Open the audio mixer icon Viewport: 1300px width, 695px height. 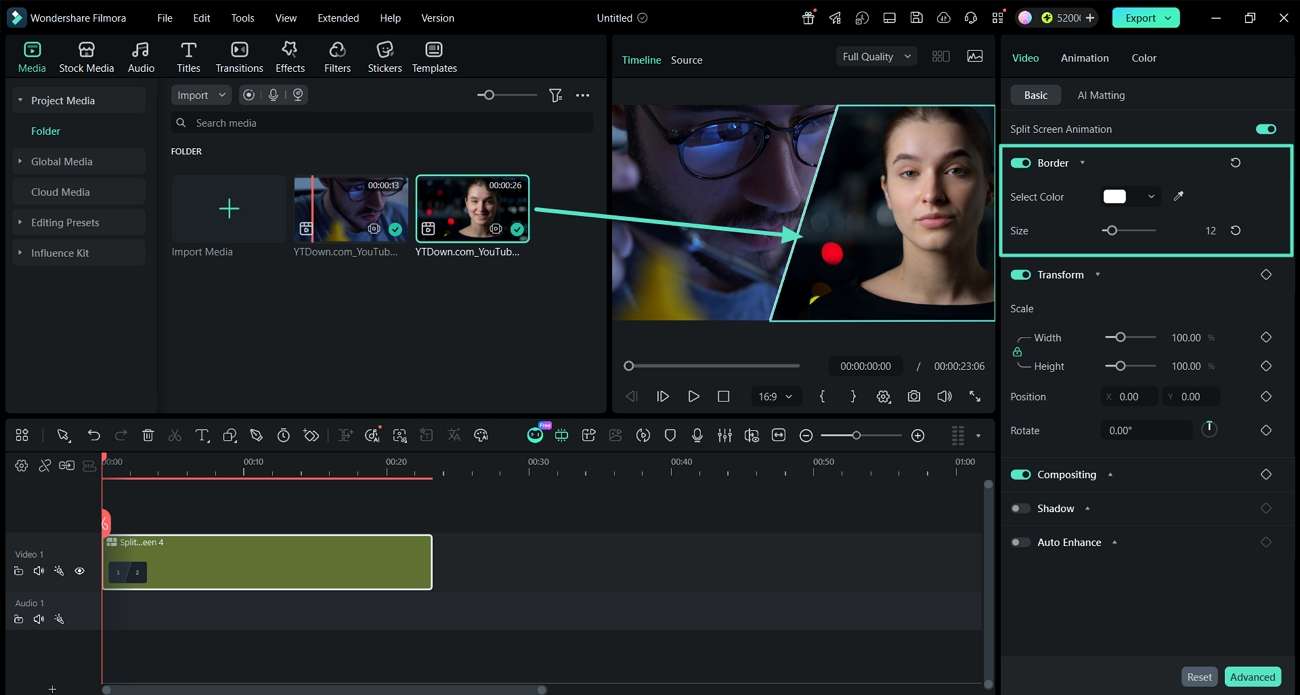(x=724, y=435)
